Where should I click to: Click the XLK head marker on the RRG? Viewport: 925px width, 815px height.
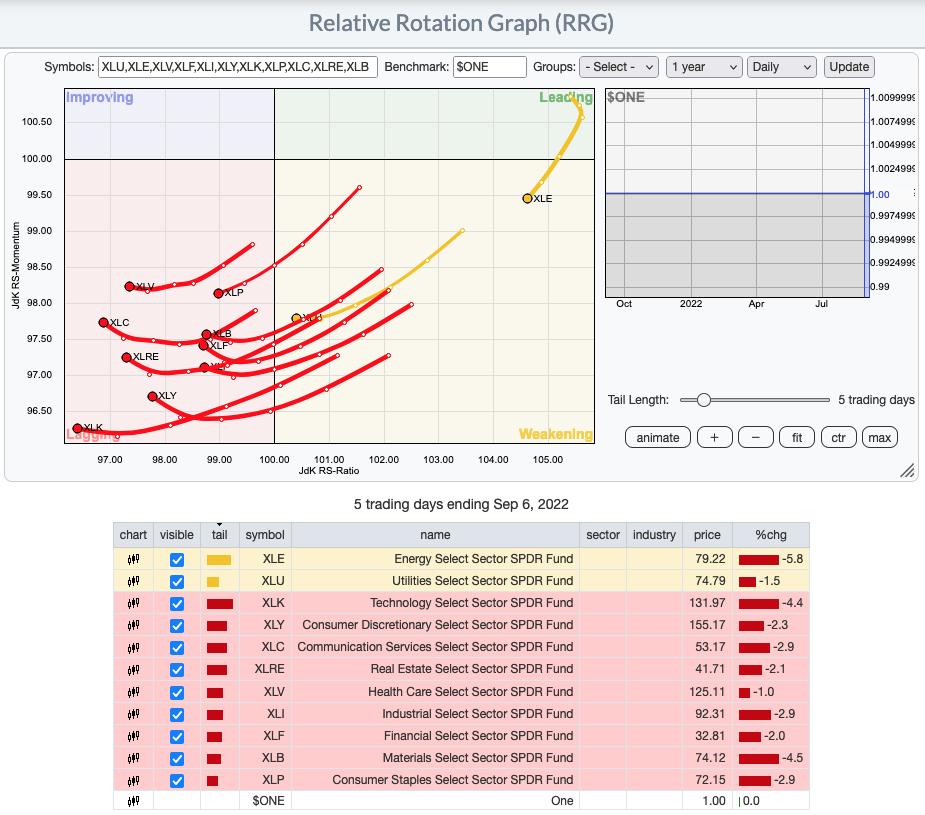77,428
